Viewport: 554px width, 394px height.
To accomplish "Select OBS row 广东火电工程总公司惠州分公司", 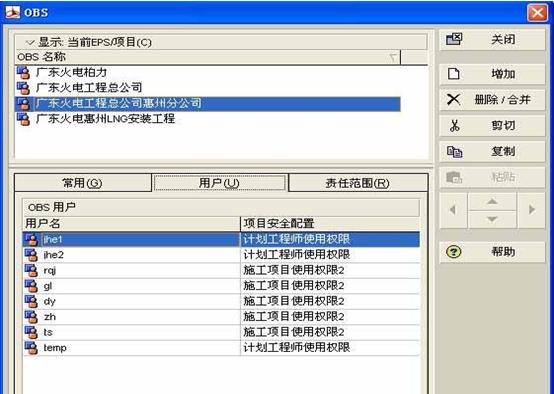I will click(x=208, y=104).
